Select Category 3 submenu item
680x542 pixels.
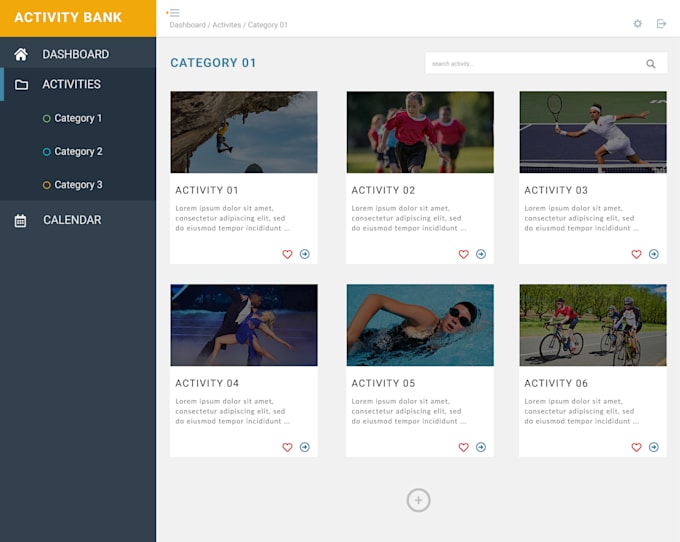click(72, 185)
